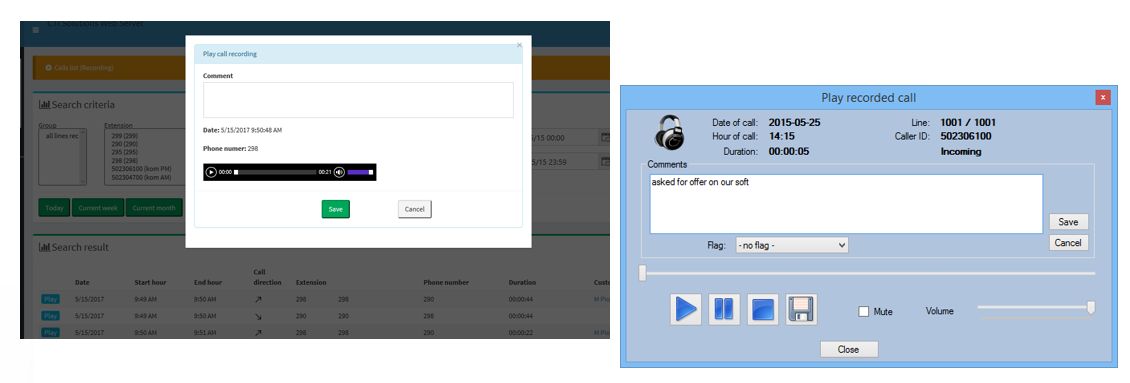Screen dimensions: 1130x383
Task: Click the Close button at dialog bottom
Action: 849,349
